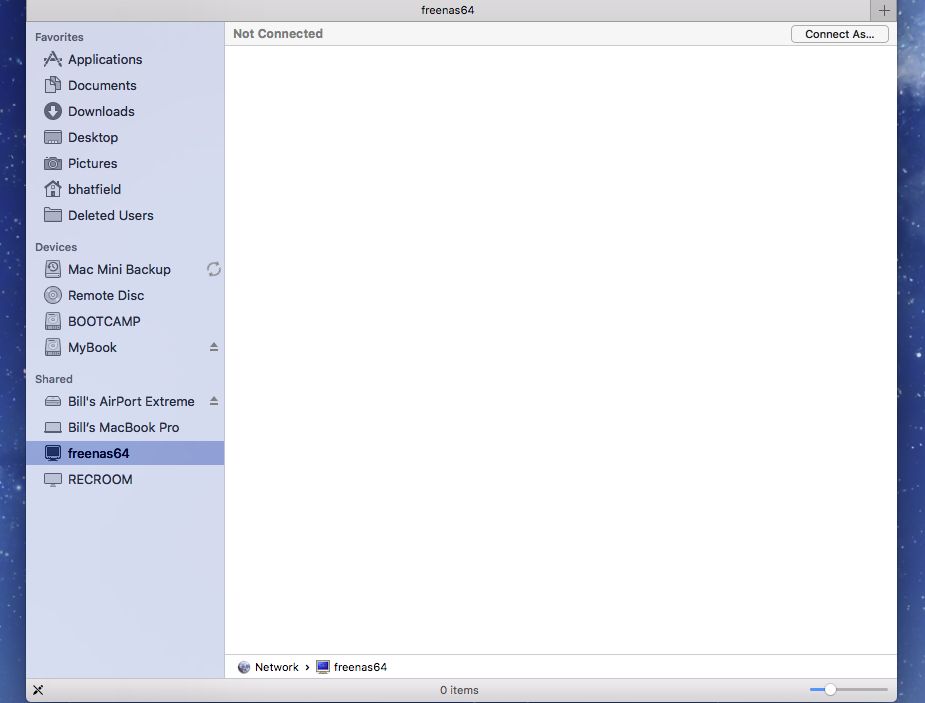Select Deleted Users label
The image size is (925, 703).
click(x=110, y=215)
